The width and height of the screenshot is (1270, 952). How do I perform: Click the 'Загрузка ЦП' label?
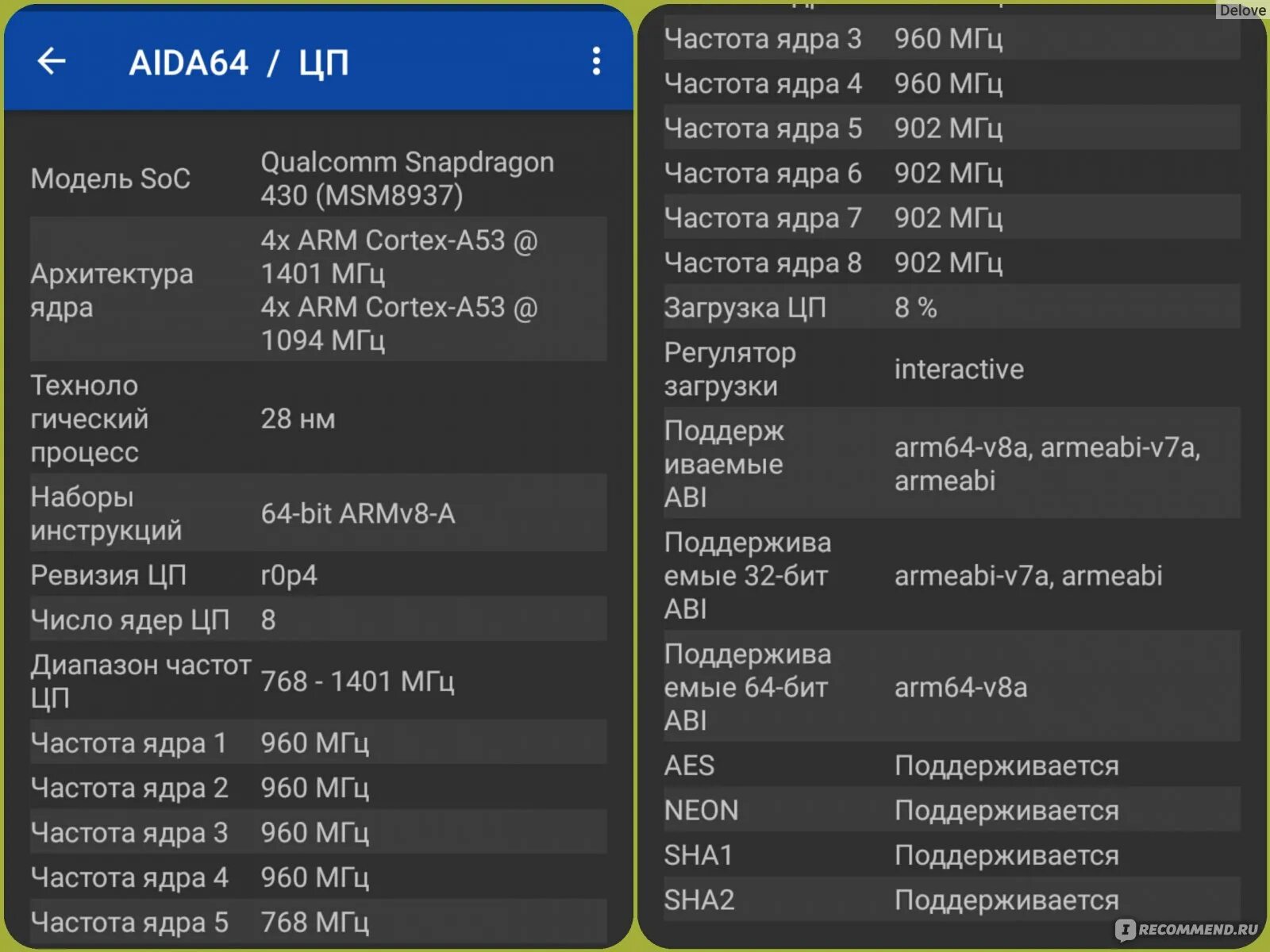point(745,308)
